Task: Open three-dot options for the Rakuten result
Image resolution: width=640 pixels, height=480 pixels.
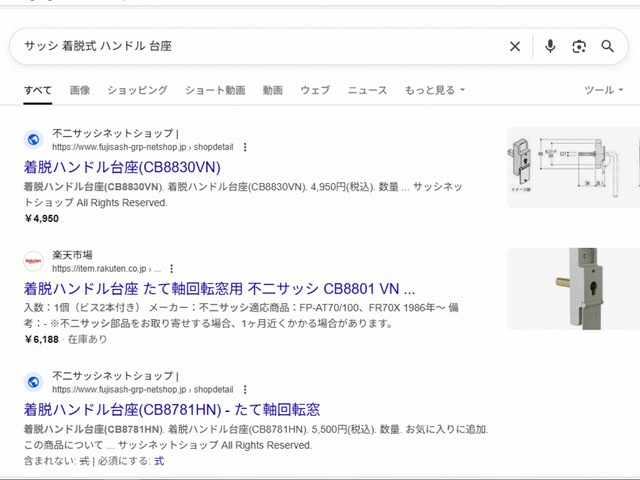Action: click(171, 269)
